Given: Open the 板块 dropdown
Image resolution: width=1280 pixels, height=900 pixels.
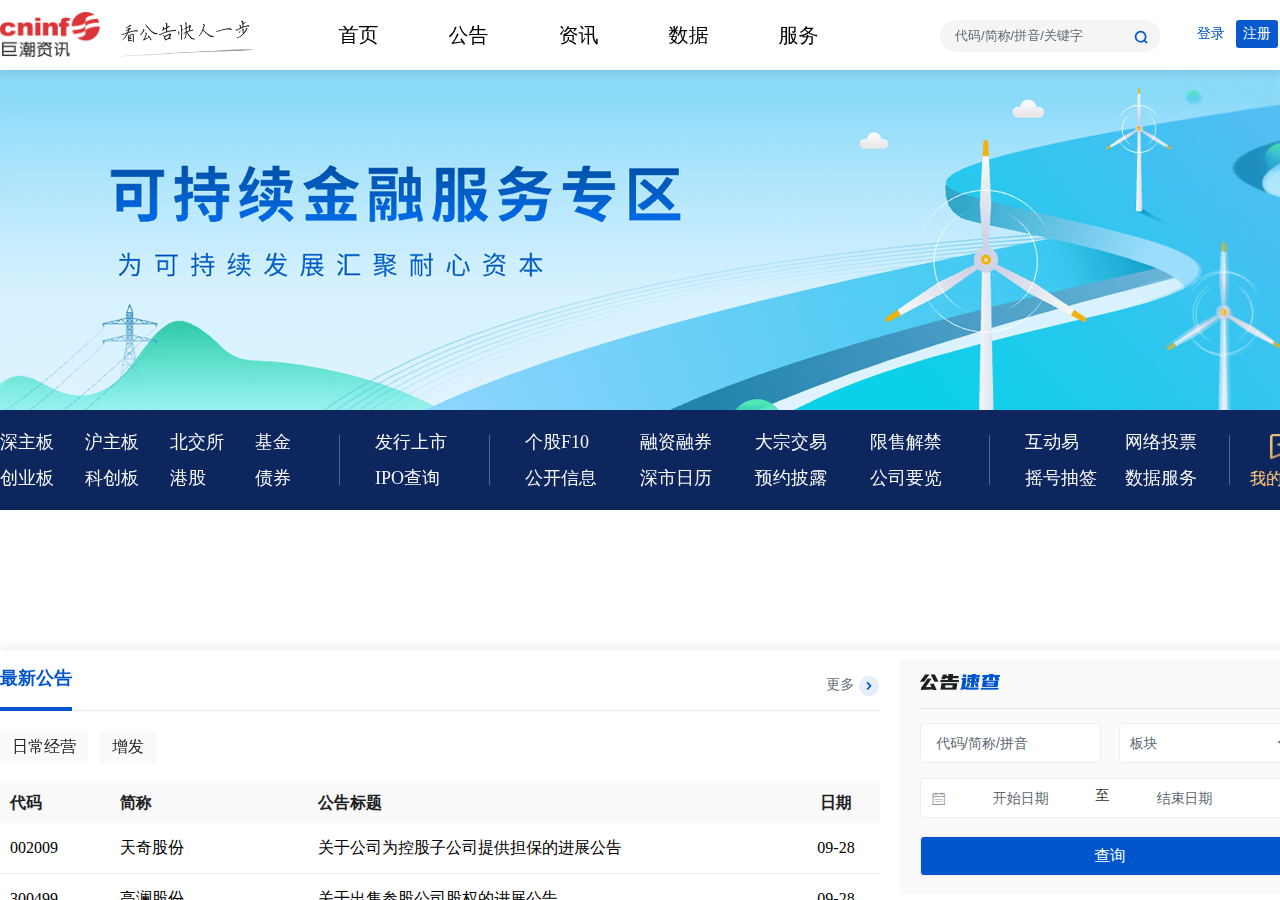Looking at the screenshot, I should (x=1200, y=743).
